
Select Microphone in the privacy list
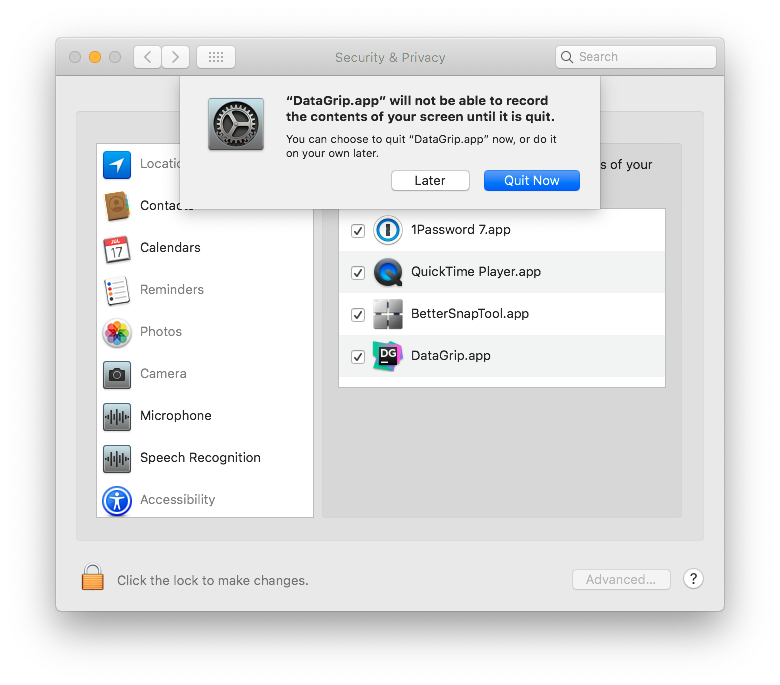175,416
